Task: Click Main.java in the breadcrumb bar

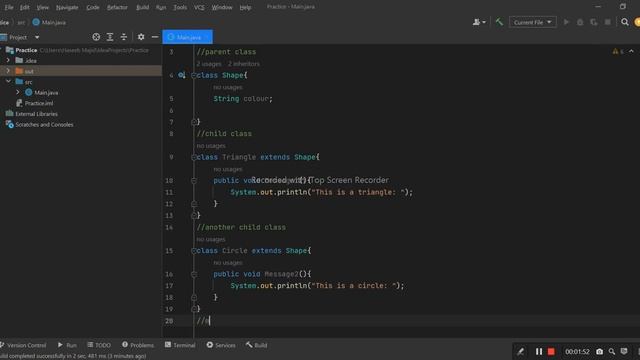Action: (49, 22)
